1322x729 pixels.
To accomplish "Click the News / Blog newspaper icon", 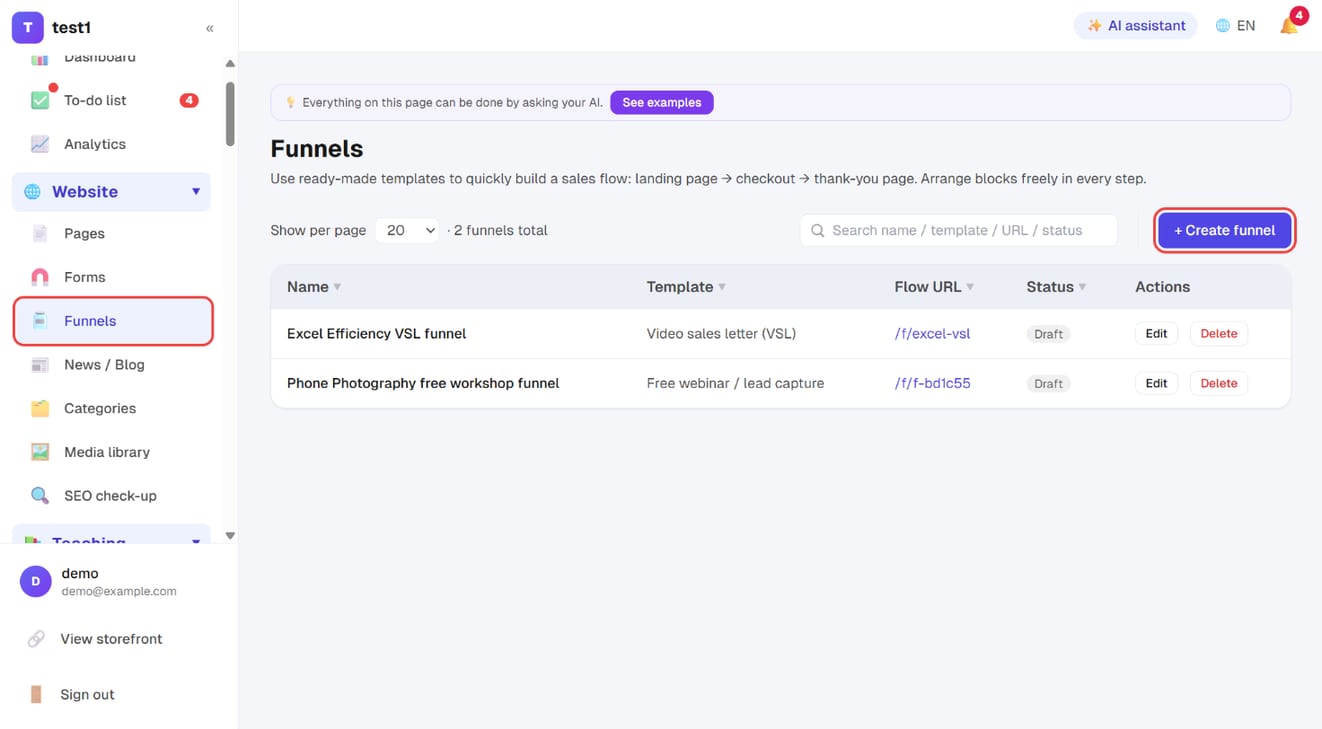I will coord(40,365).
